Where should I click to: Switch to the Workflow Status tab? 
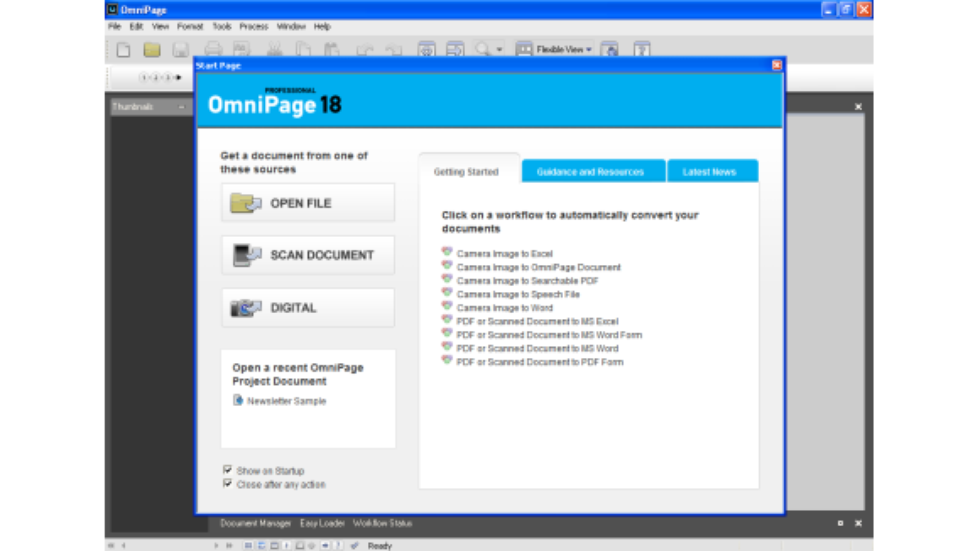(x=382, y=524)
